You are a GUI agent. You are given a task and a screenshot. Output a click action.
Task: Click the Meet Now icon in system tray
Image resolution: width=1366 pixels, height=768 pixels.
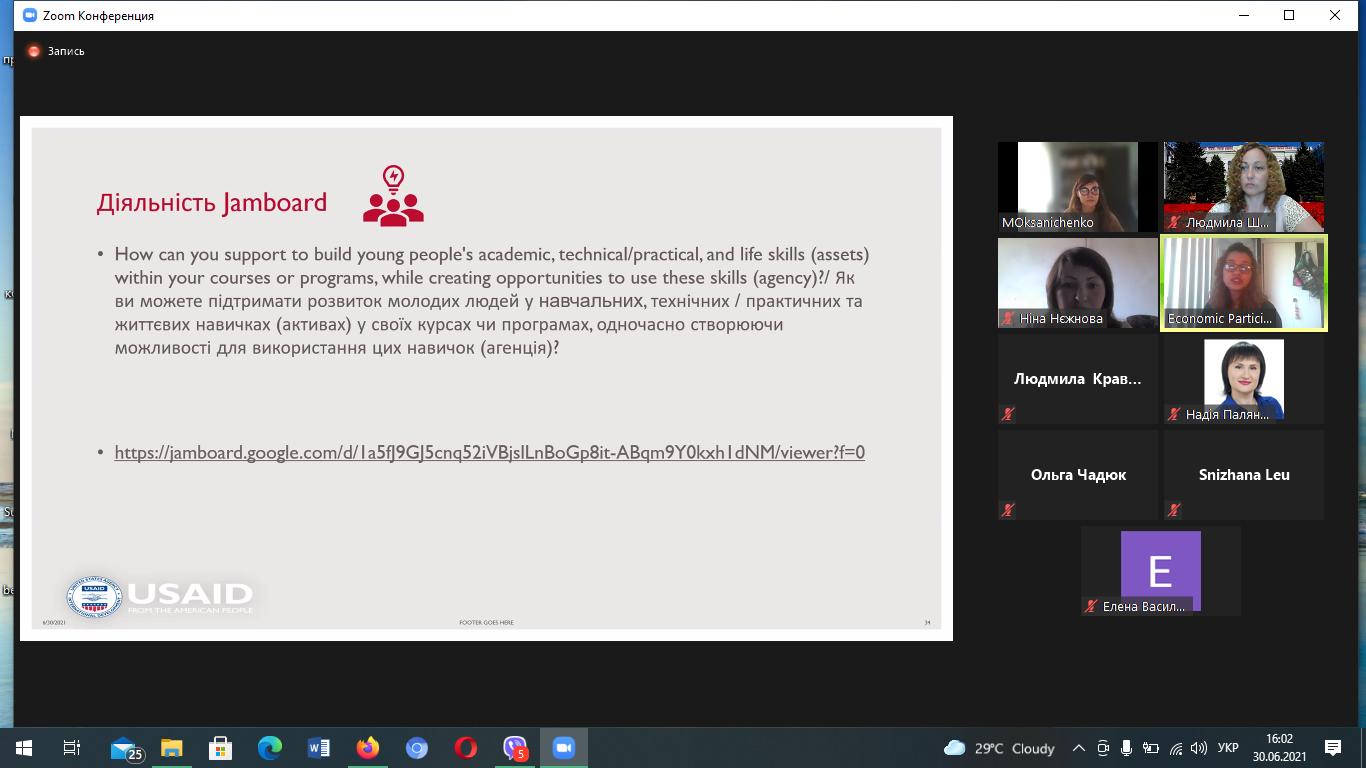1103,748
